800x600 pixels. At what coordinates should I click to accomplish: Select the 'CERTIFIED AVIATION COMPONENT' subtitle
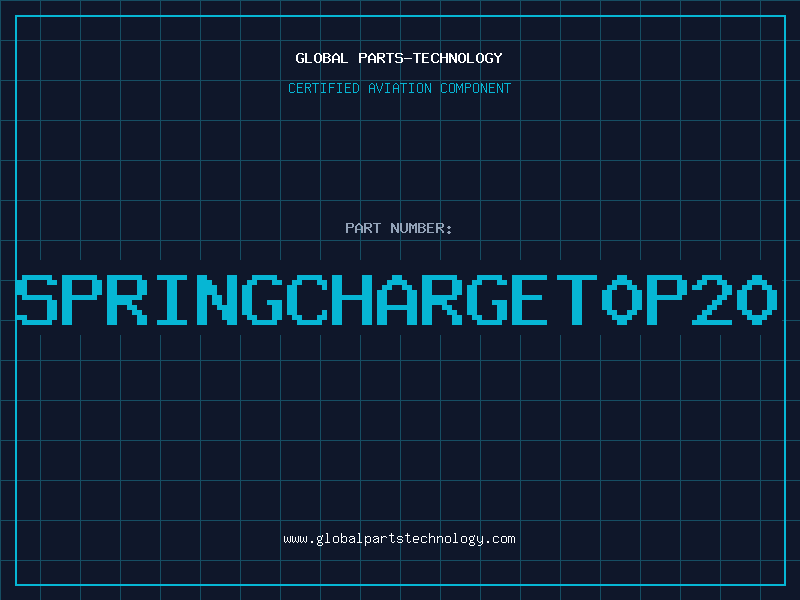399,88
